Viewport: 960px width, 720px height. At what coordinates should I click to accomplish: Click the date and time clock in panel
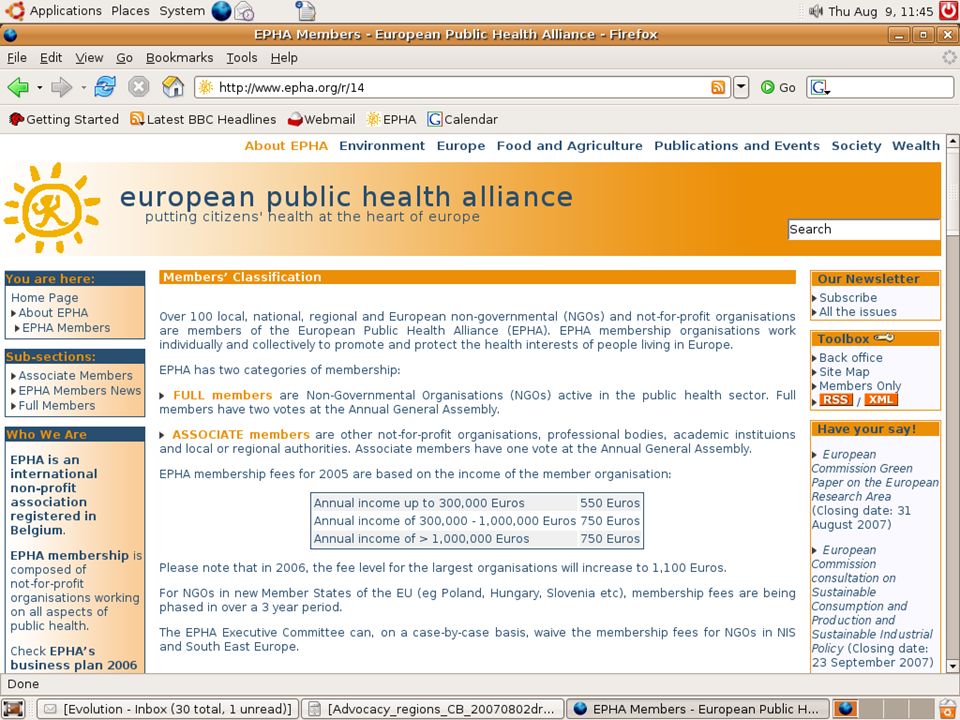tap(880, 11)
